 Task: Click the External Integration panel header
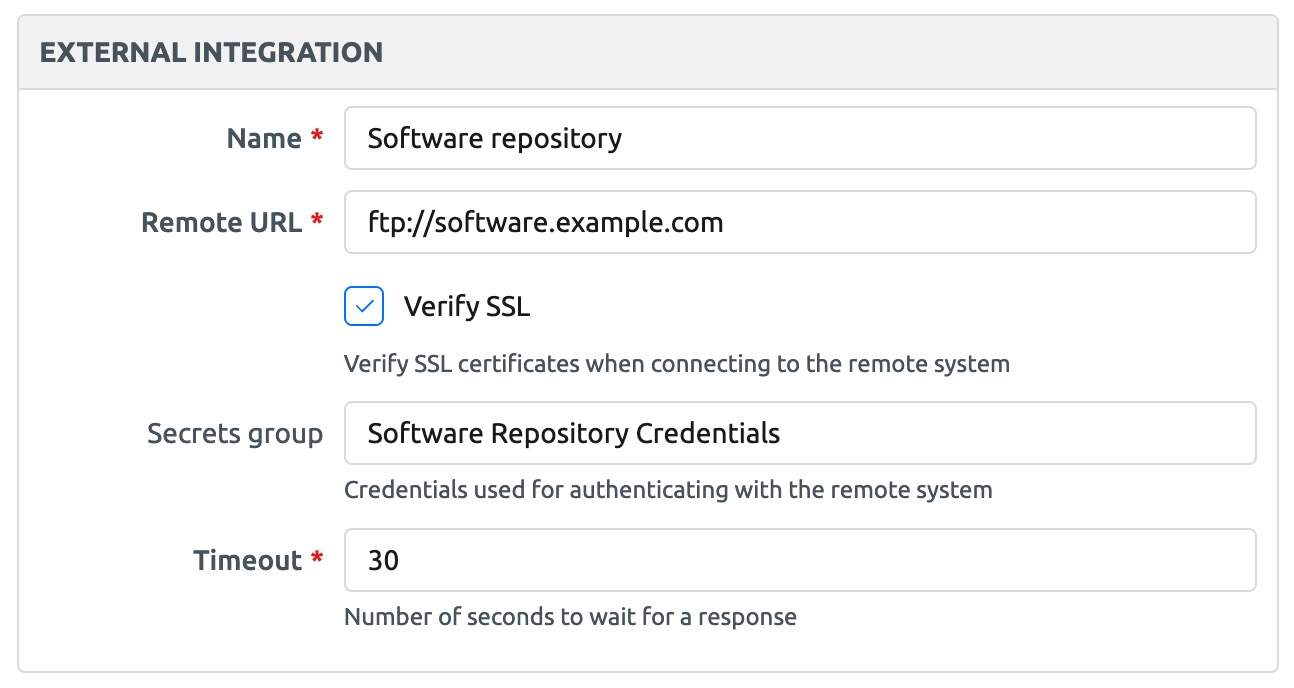pos(211,52)
